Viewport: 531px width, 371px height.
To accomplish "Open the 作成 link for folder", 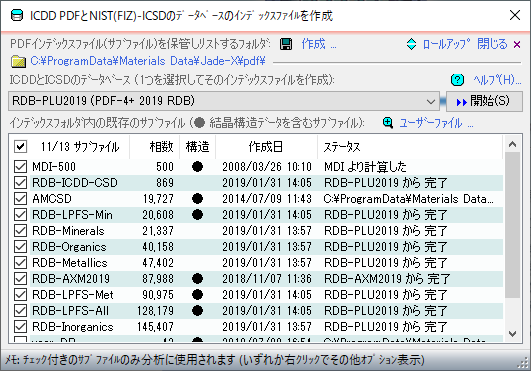I will click(x=319, y=44).
